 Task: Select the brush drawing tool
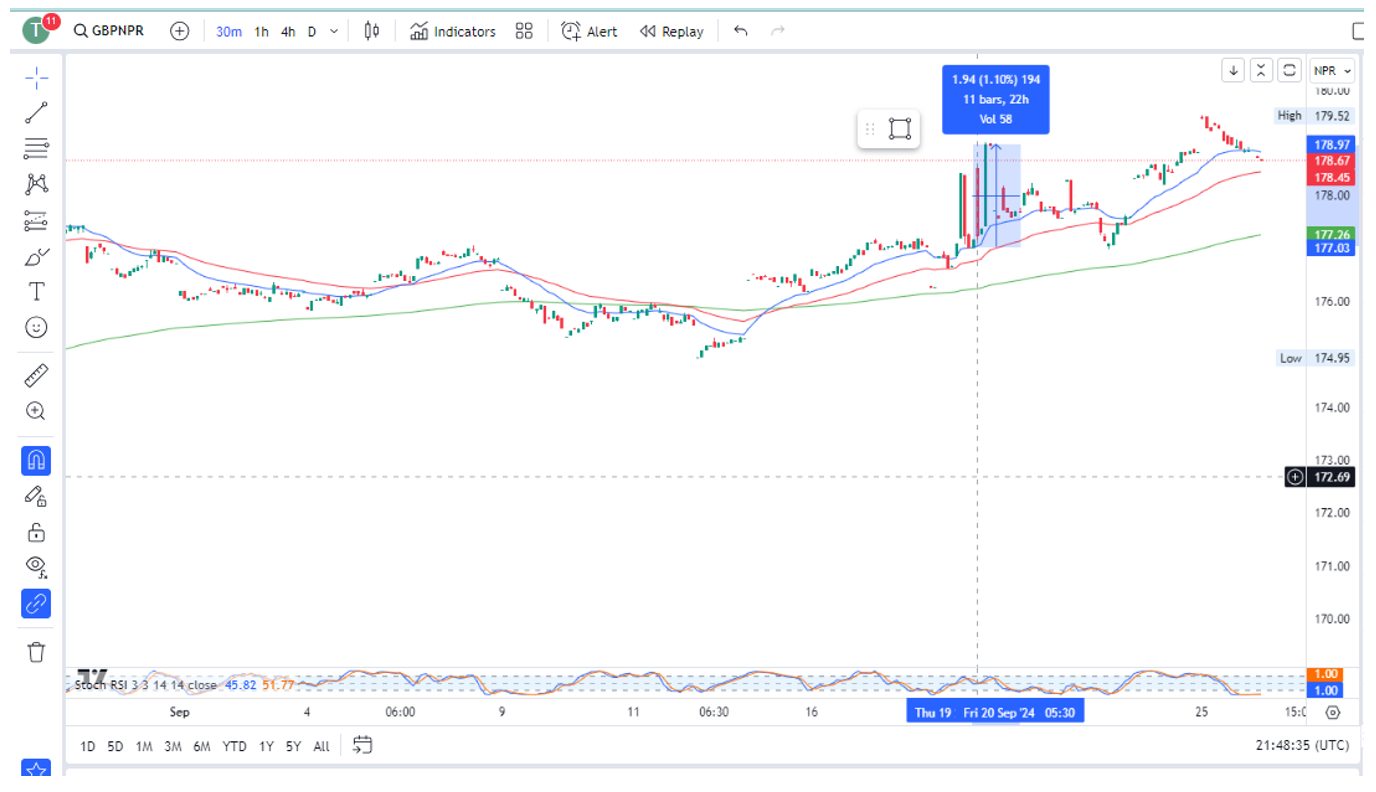36,256
